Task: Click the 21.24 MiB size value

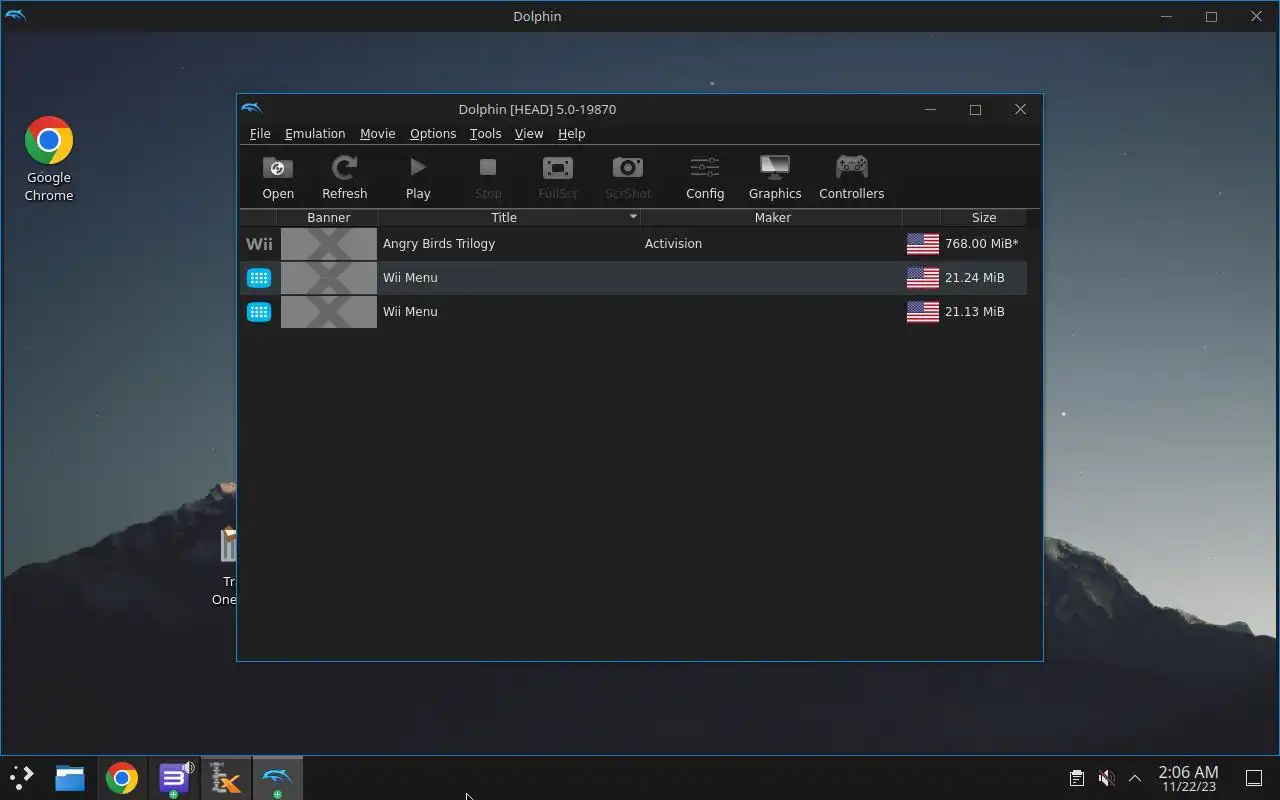Action: pos(974,278)
